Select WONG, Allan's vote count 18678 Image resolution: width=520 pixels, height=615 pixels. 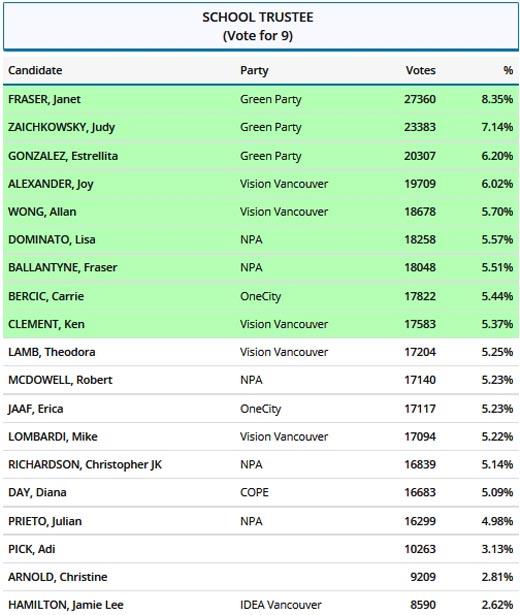pyautogui.click(x=420, y=212)
